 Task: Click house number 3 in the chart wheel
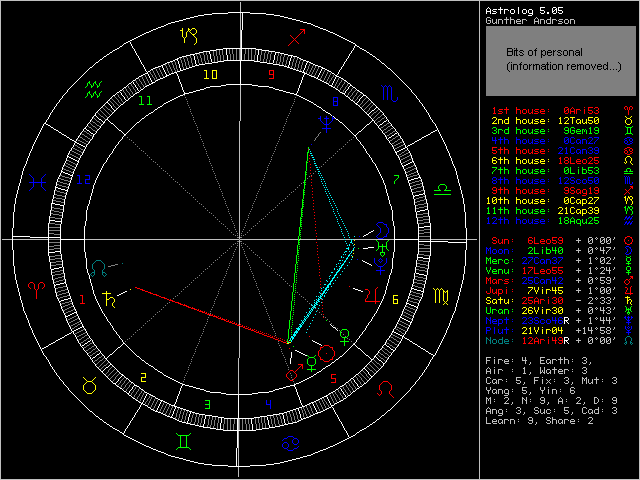207,404
